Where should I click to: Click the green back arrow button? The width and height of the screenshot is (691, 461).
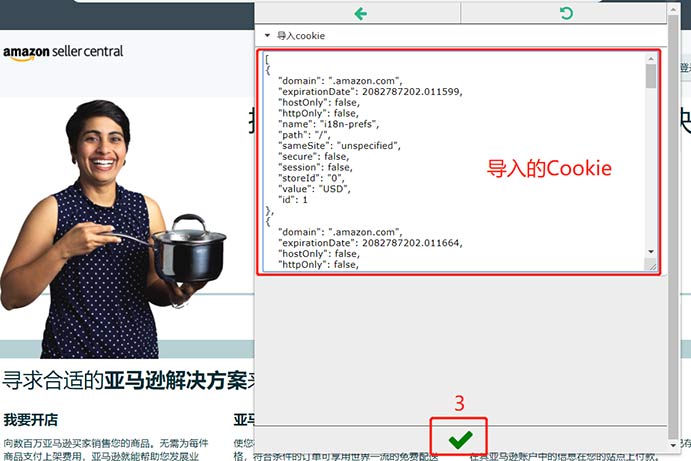point(360,13)
